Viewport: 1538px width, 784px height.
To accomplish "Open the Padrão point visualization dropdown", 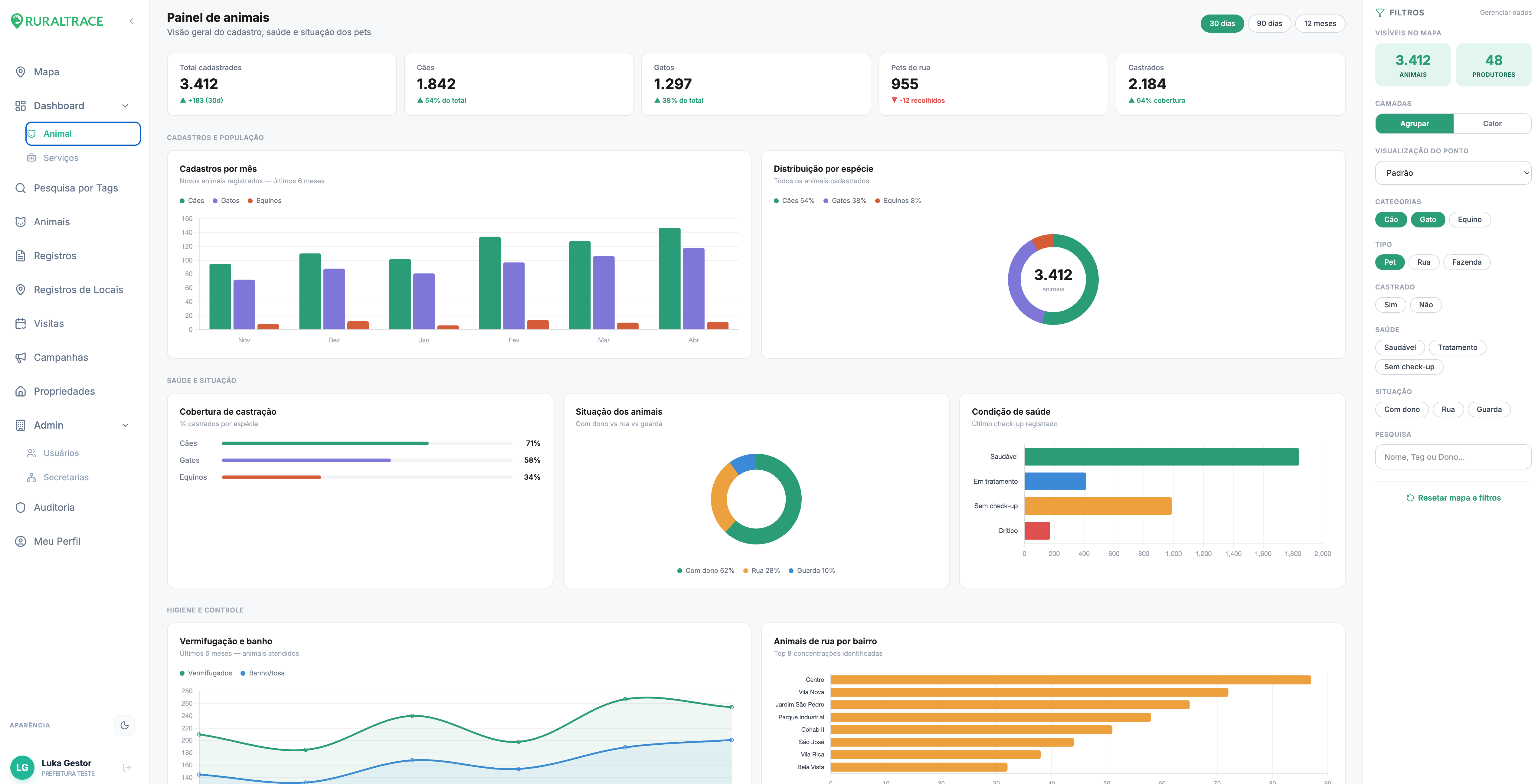I will (x=1453, y=173).
